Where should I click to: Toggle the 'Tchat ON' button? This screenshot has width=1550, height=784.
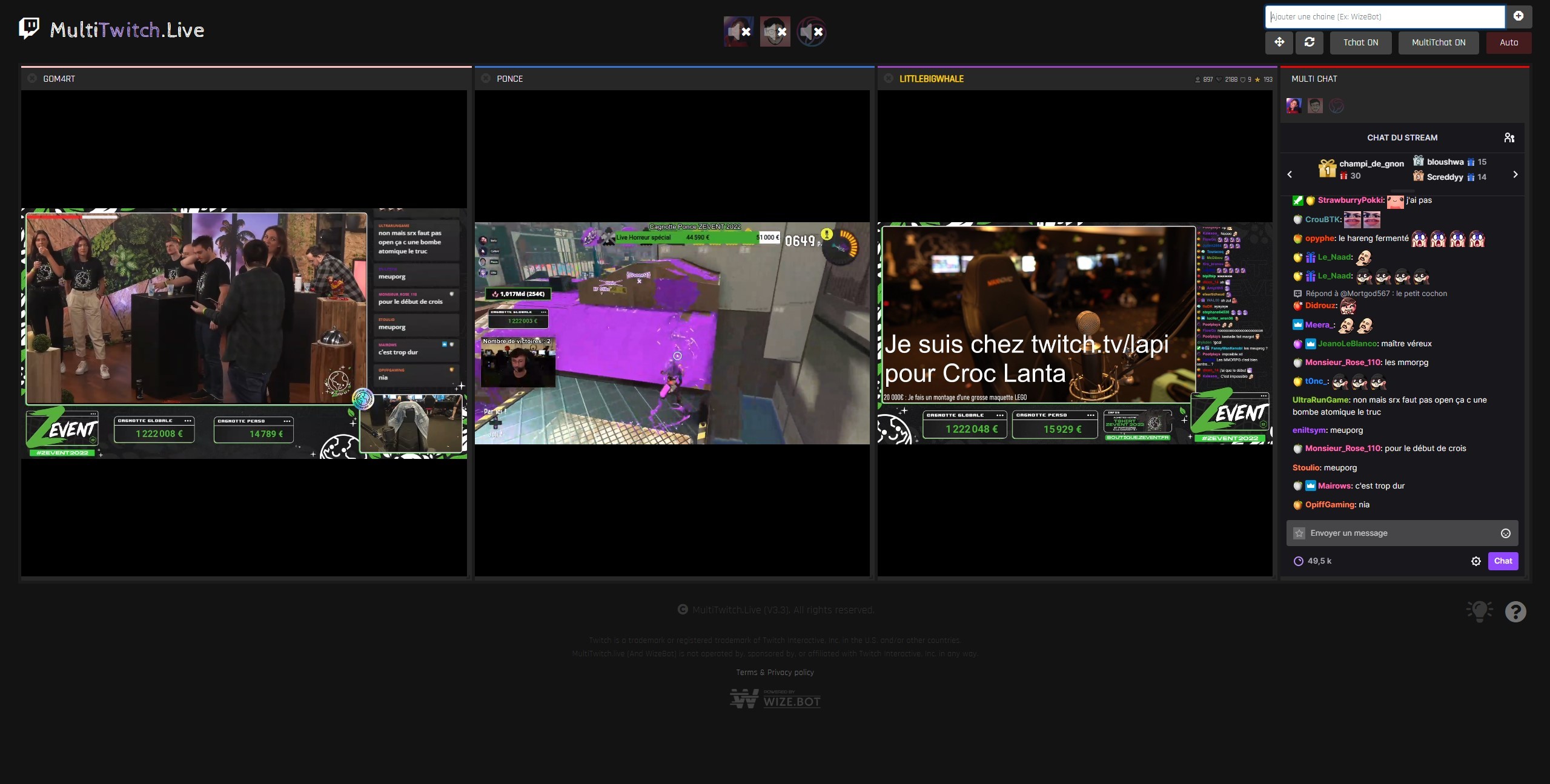[1360, 42]
